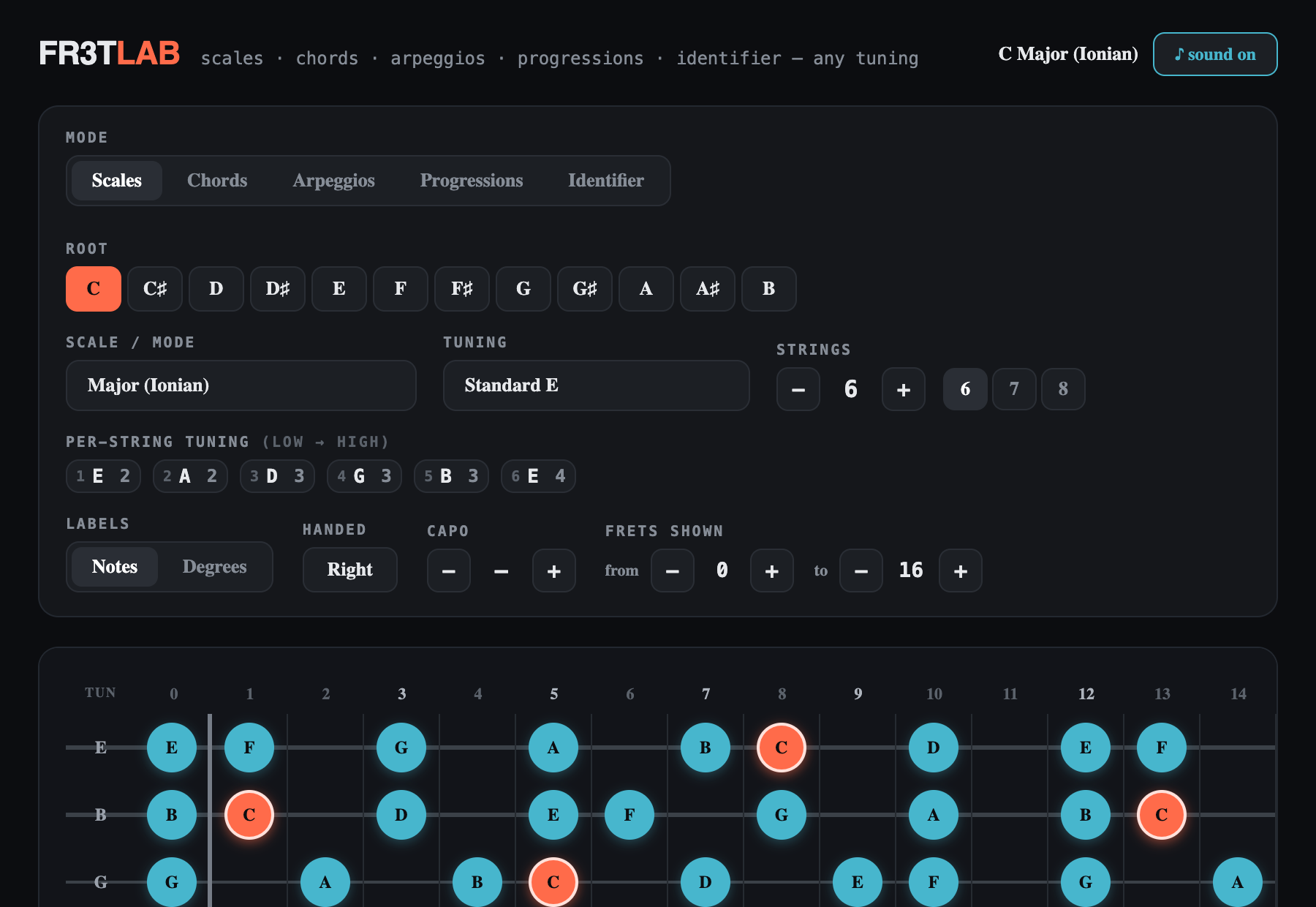Edit string 1 tuning E2
The image size is (1316, 907).
103,476
